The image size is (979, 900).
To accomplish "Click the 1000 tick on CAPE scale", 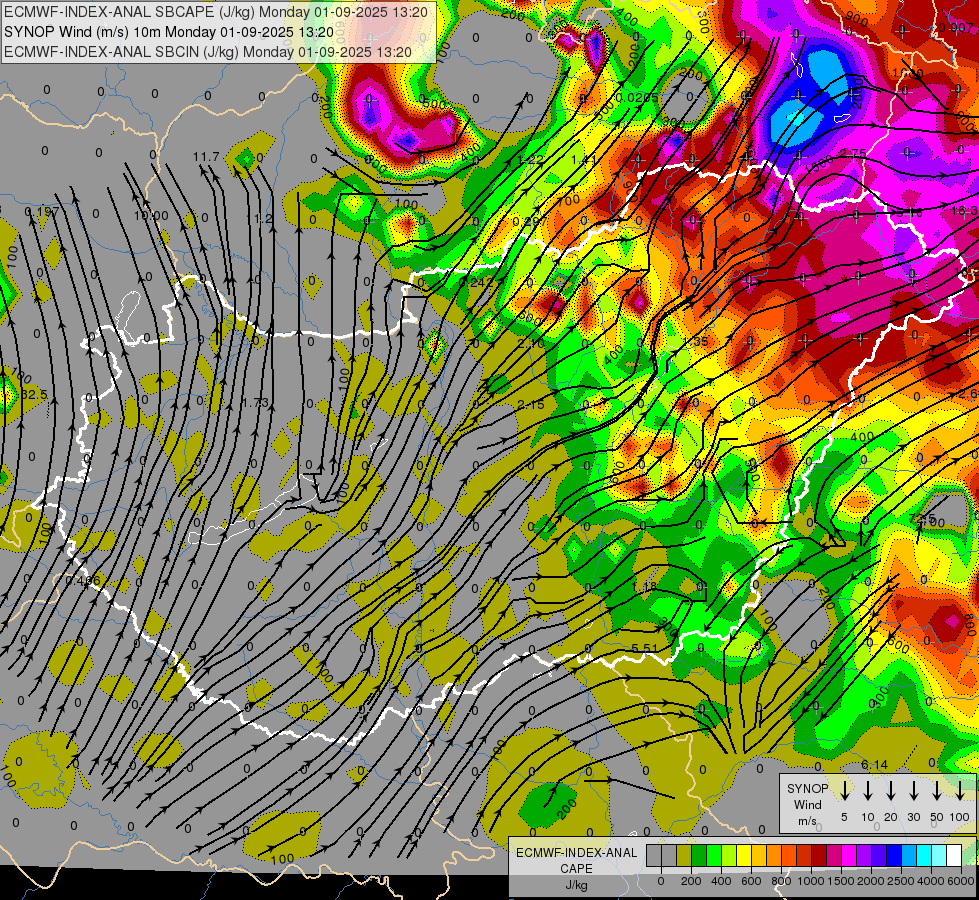I will point(810,881).
